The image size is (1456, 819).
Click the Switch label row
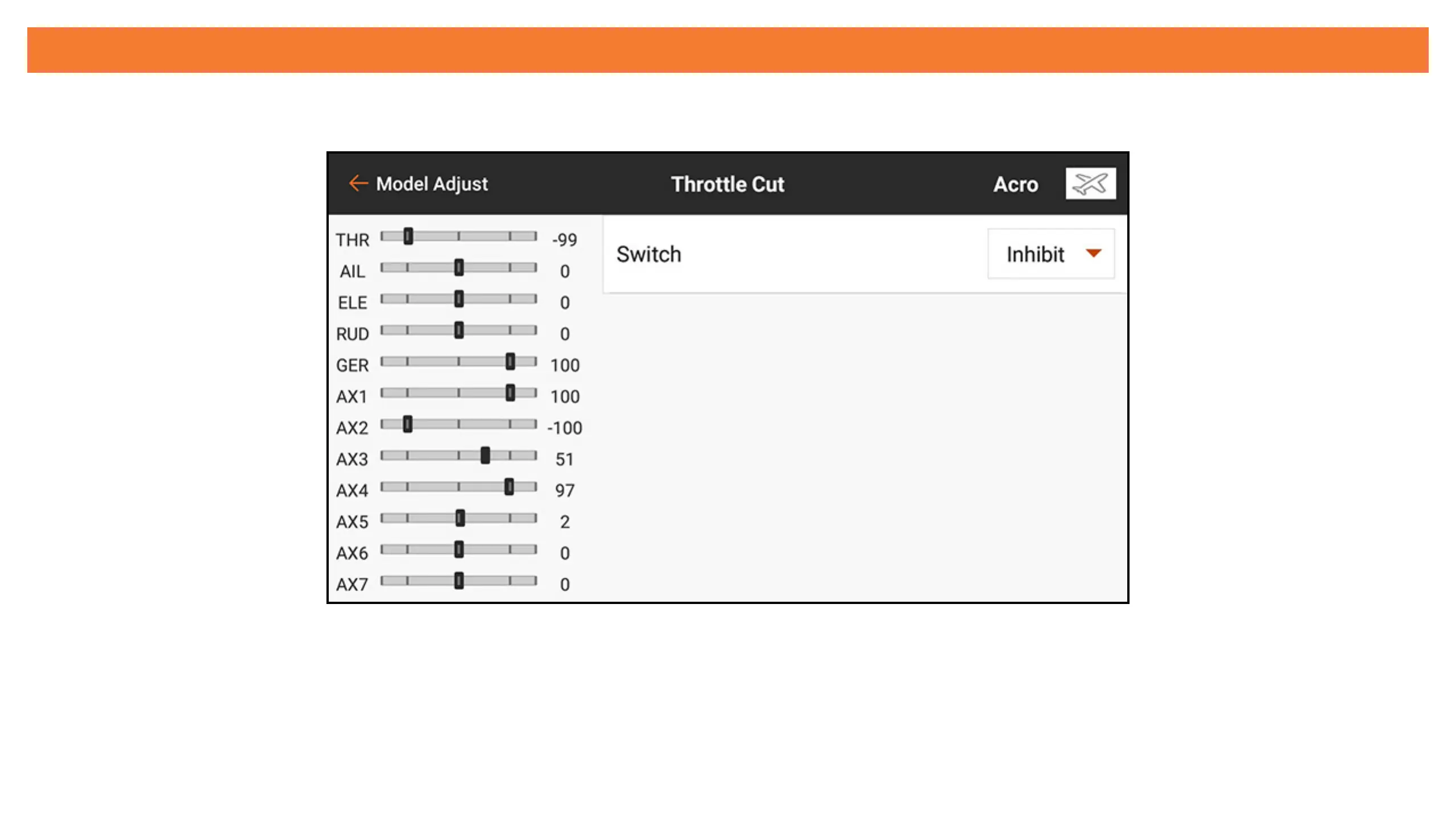648,254
